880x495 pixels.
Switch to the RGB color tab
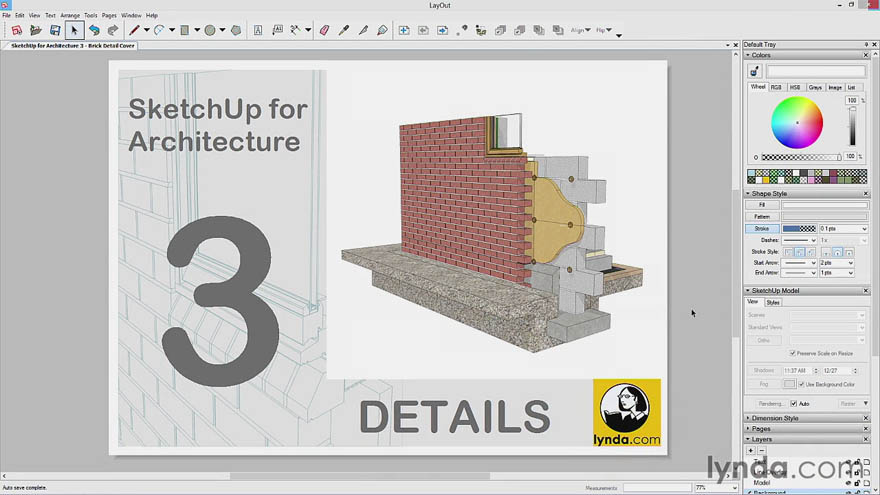click(x=776, y=87)
